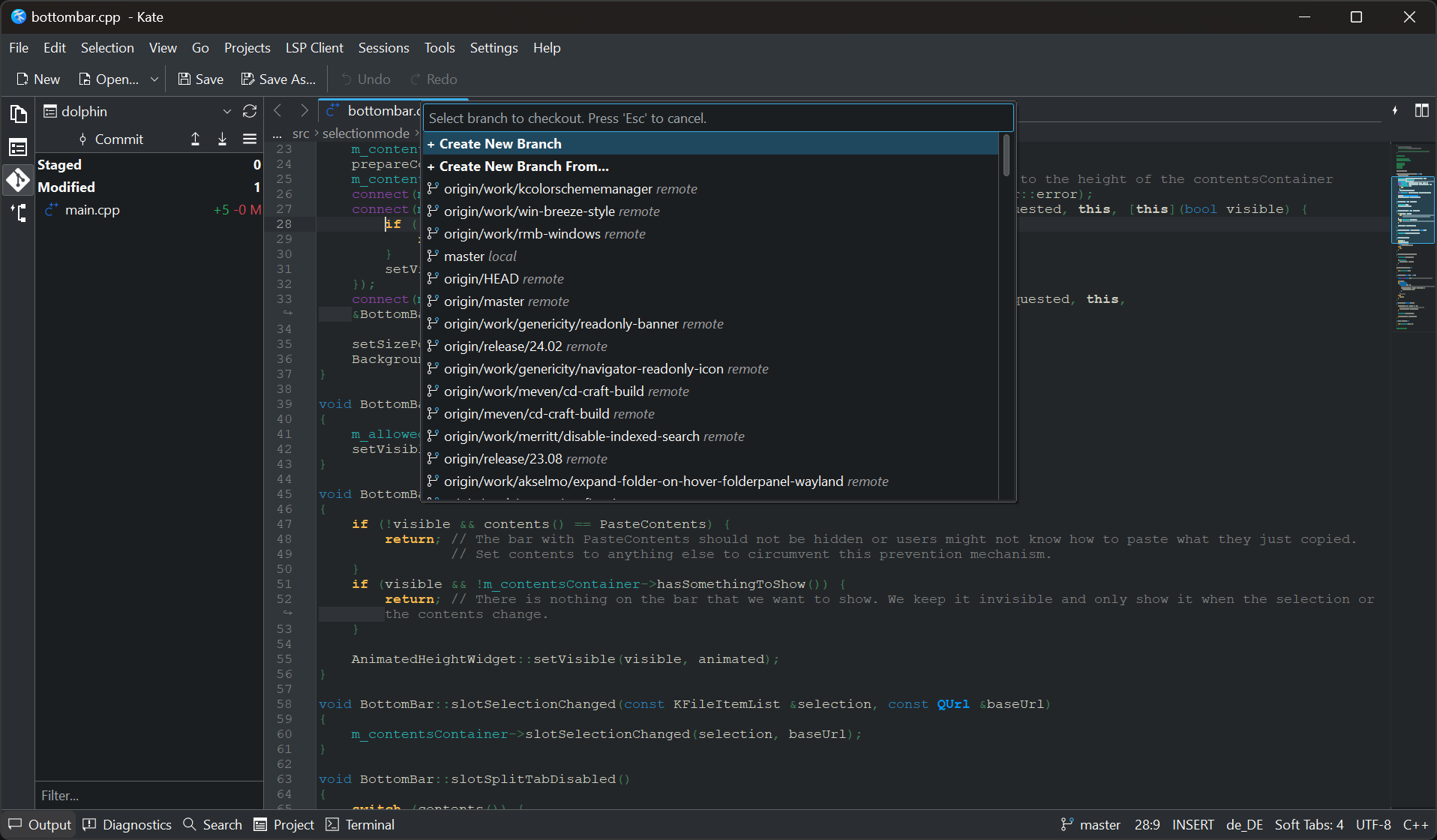Open the LSP Client menu
Image resolution: width=1437 pixels, height=840 pixels.
coord(313,48)
